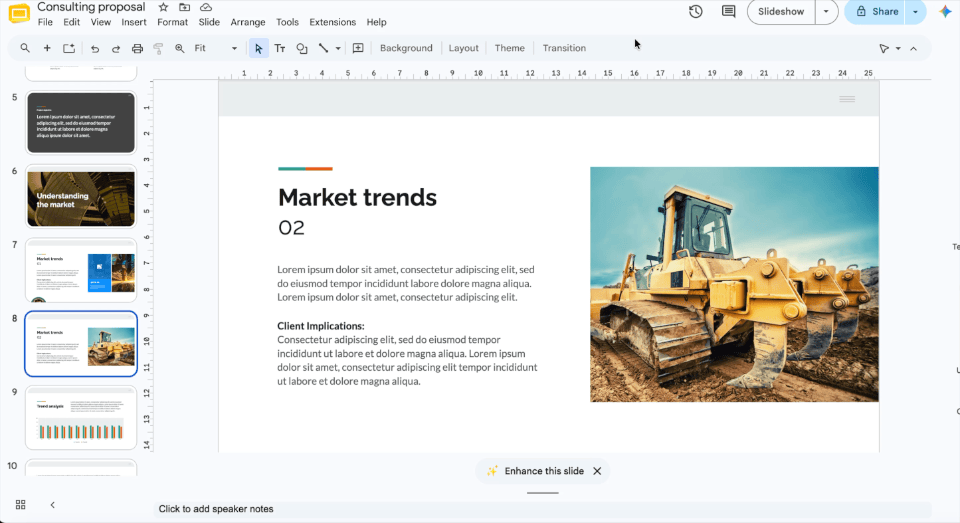Click the Client Implications: heading
This screenshot has width=960, height=523.
click(x=321, y=326)
